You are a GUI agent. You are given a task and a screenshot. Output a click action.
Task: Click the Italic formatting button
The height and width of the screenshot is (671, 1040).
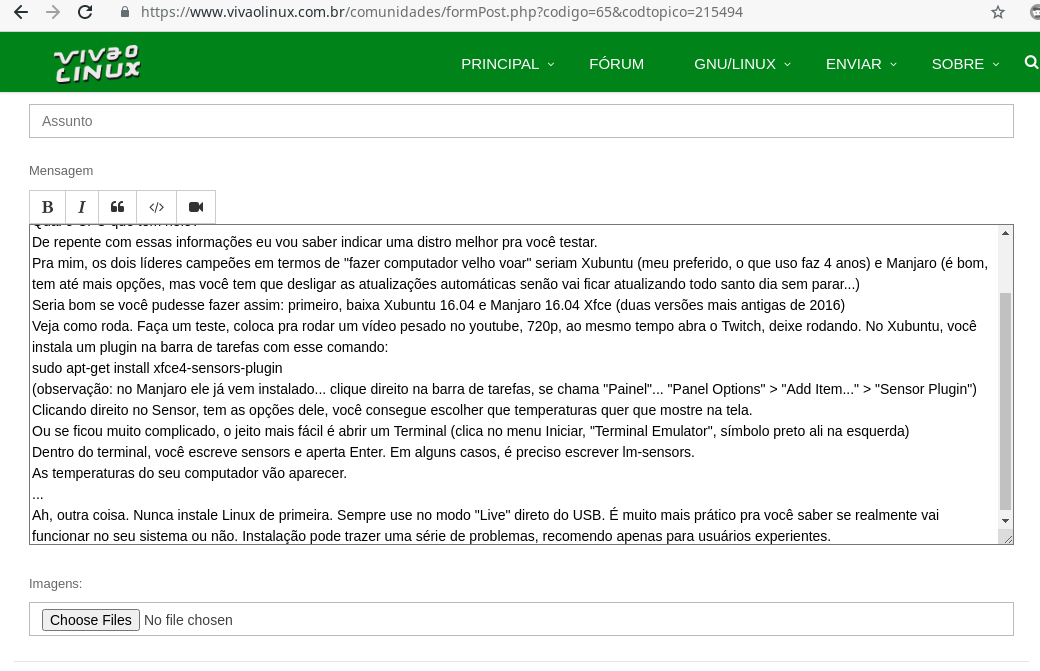point(82,207)
